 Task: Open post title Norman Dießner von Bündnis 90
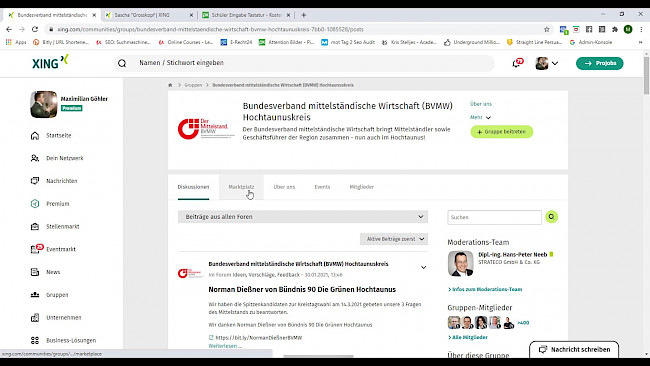302,289
